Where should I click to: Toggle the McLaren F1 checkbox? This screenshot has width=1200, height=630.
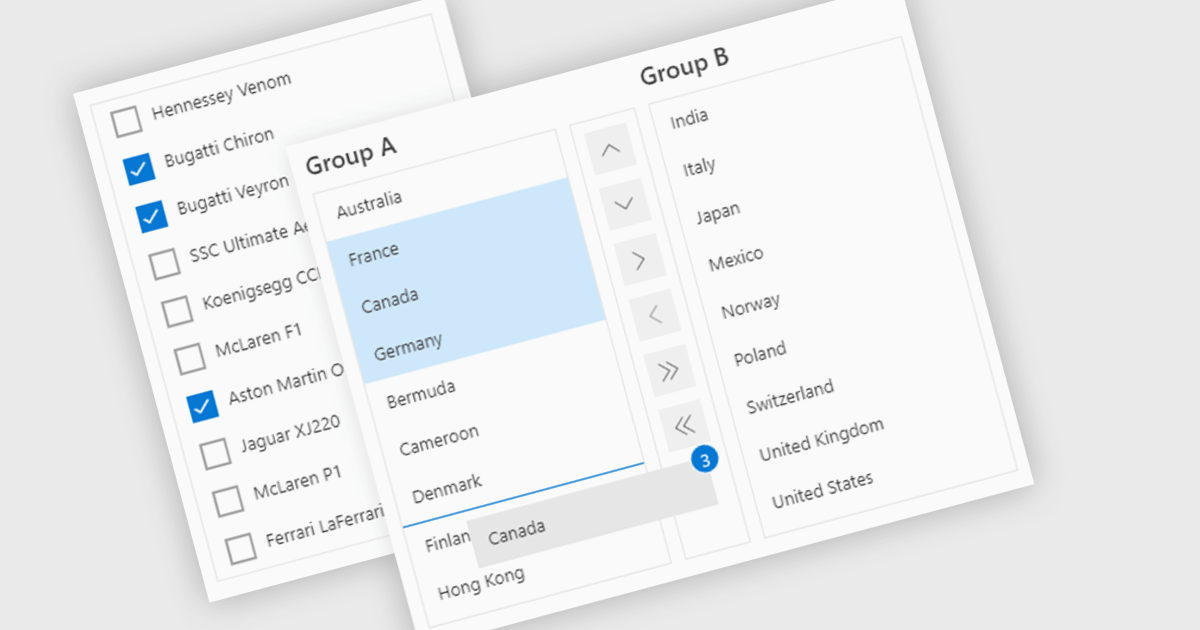click(190, 358)
